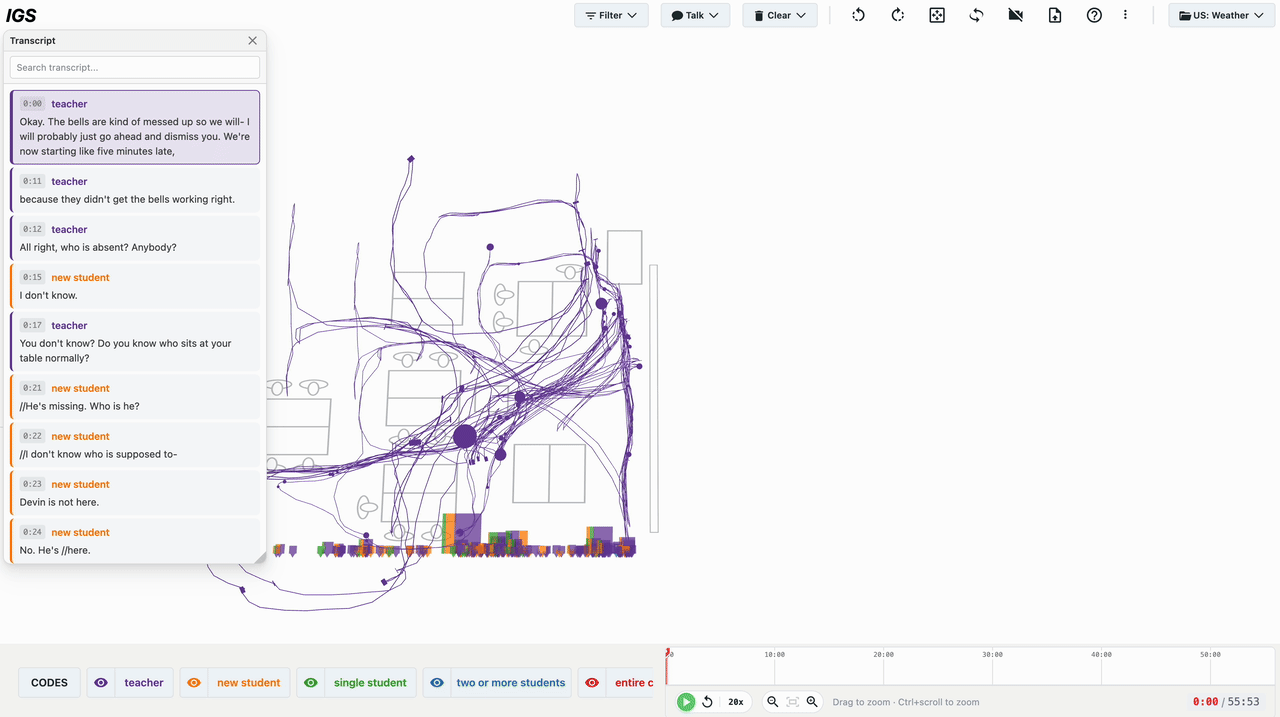Screen dimensions: 1280x717
Task: Click the fit-to-screen icon in the toolbar
Action: [936, 15]
